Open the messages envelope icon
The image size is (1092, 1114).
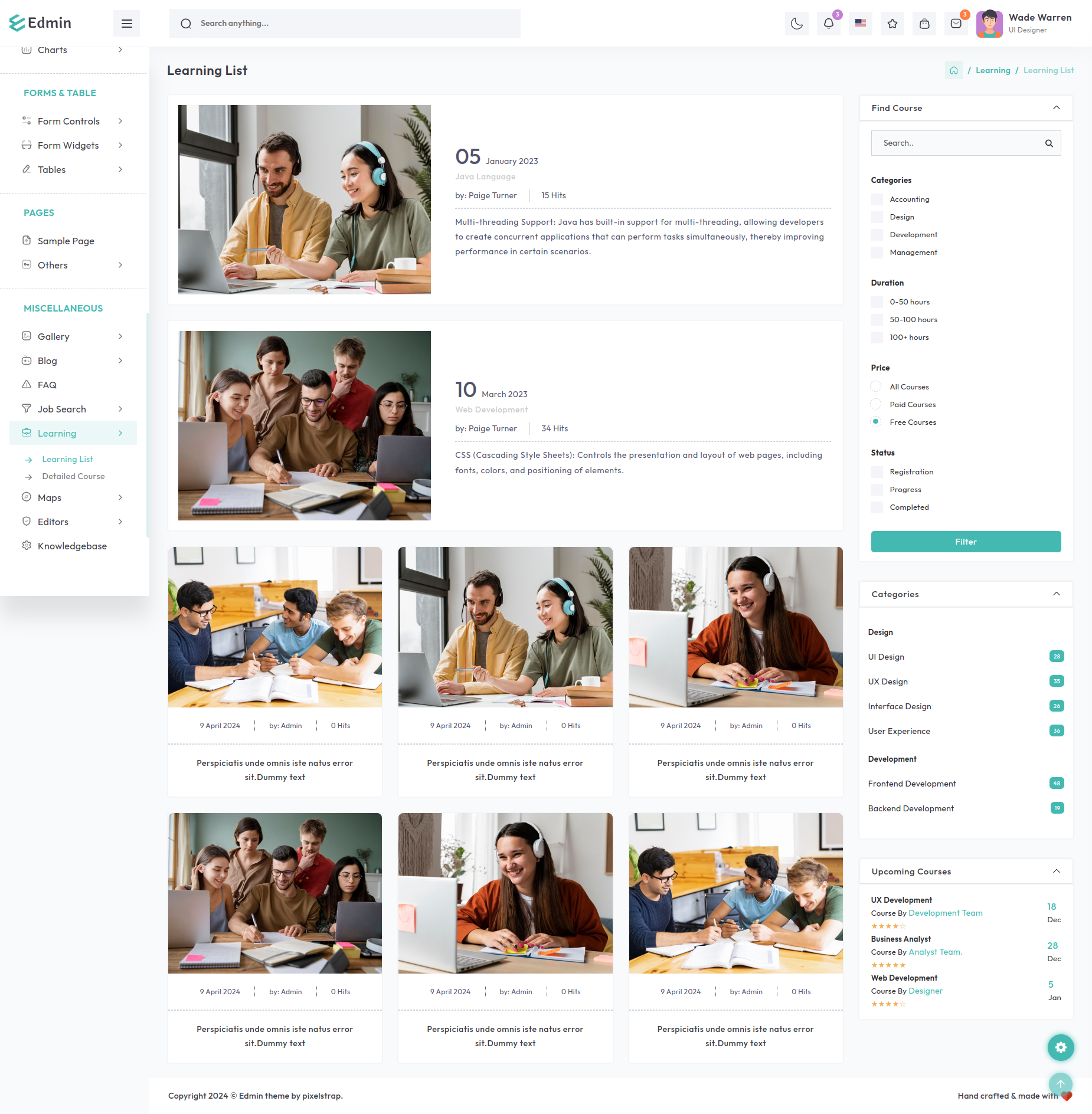[956, 24]
